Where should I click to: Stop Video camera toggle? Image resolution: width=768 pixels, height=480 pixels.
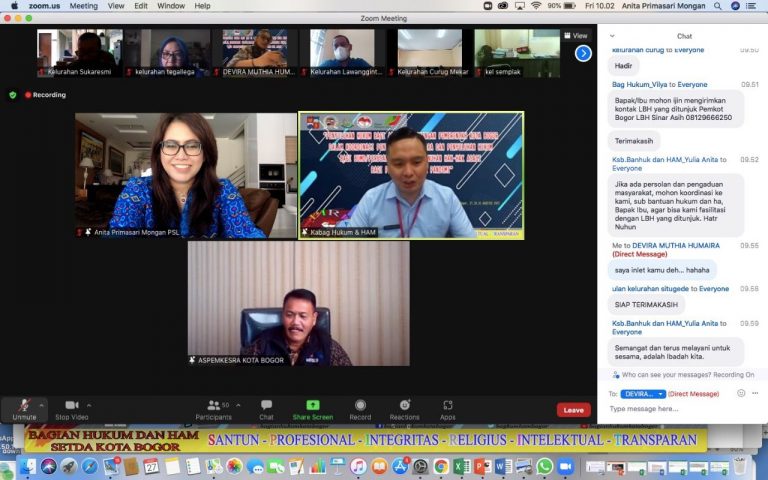tap(72, 409)
